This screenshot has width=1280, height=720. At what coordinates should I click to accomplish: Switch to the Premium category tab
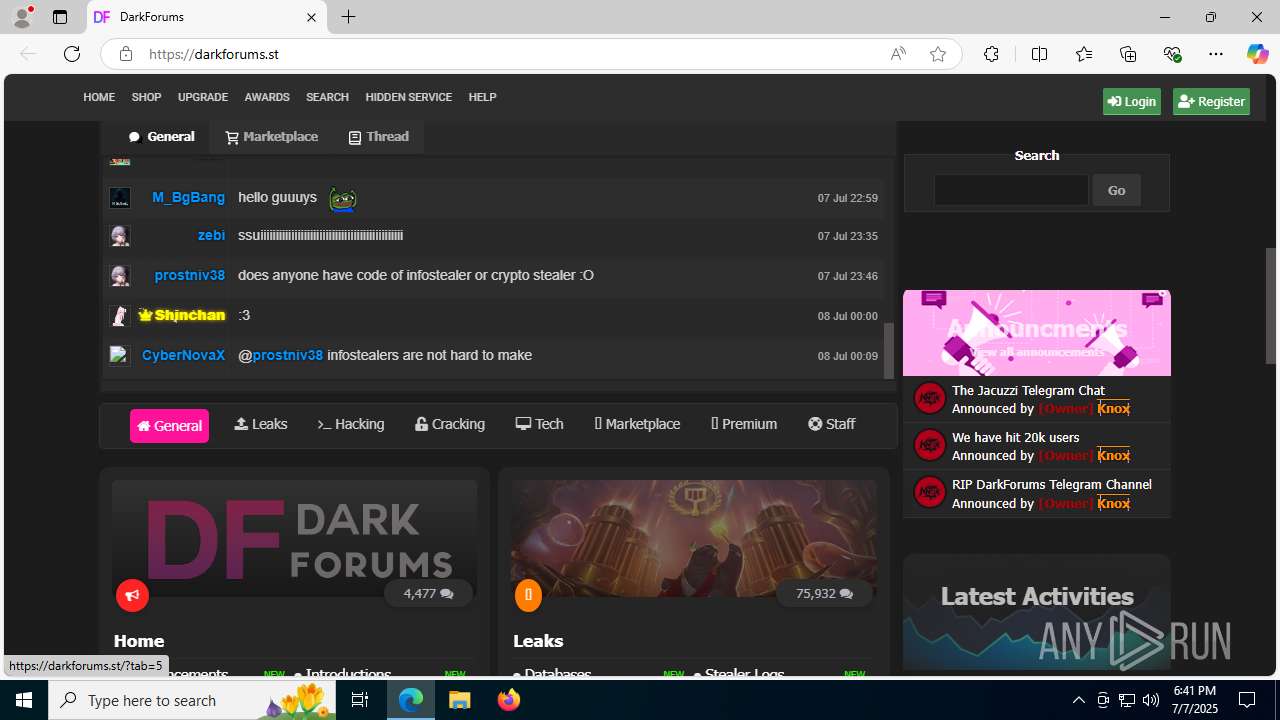[x=744, y=424]
